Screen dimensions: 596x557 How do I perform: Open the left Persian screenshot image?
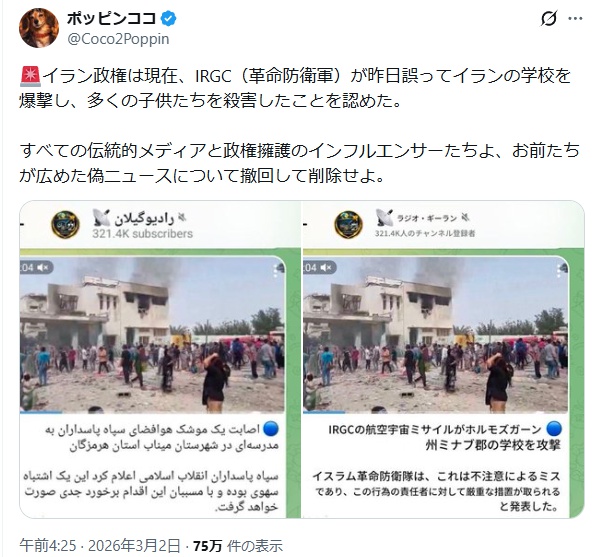[160, 359]
